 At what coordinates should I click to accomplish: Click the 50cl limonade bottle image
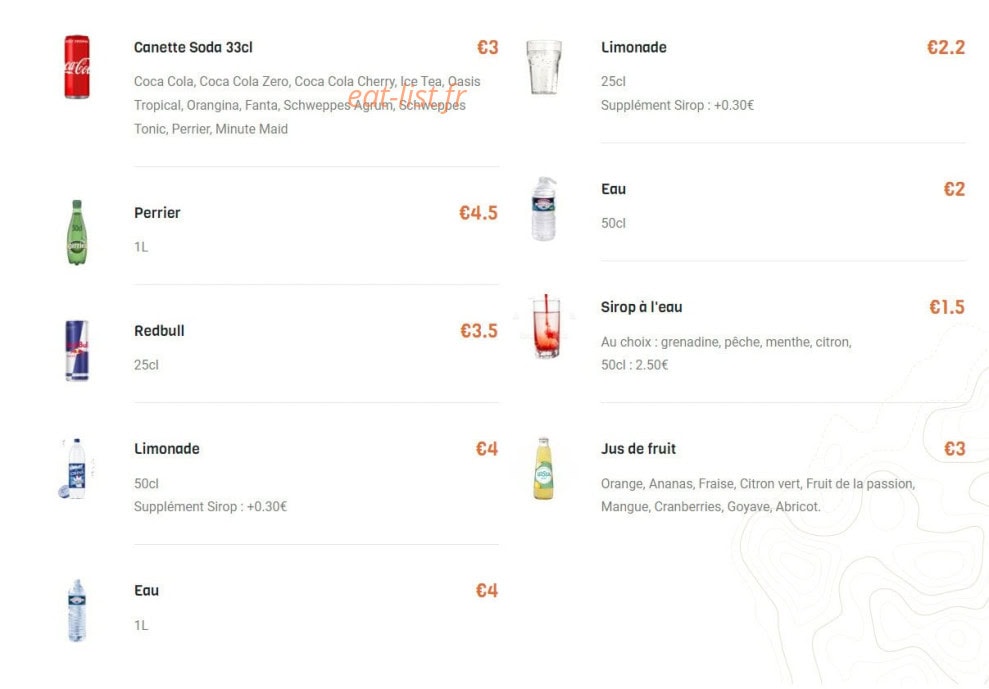click(x=76, y=469)
